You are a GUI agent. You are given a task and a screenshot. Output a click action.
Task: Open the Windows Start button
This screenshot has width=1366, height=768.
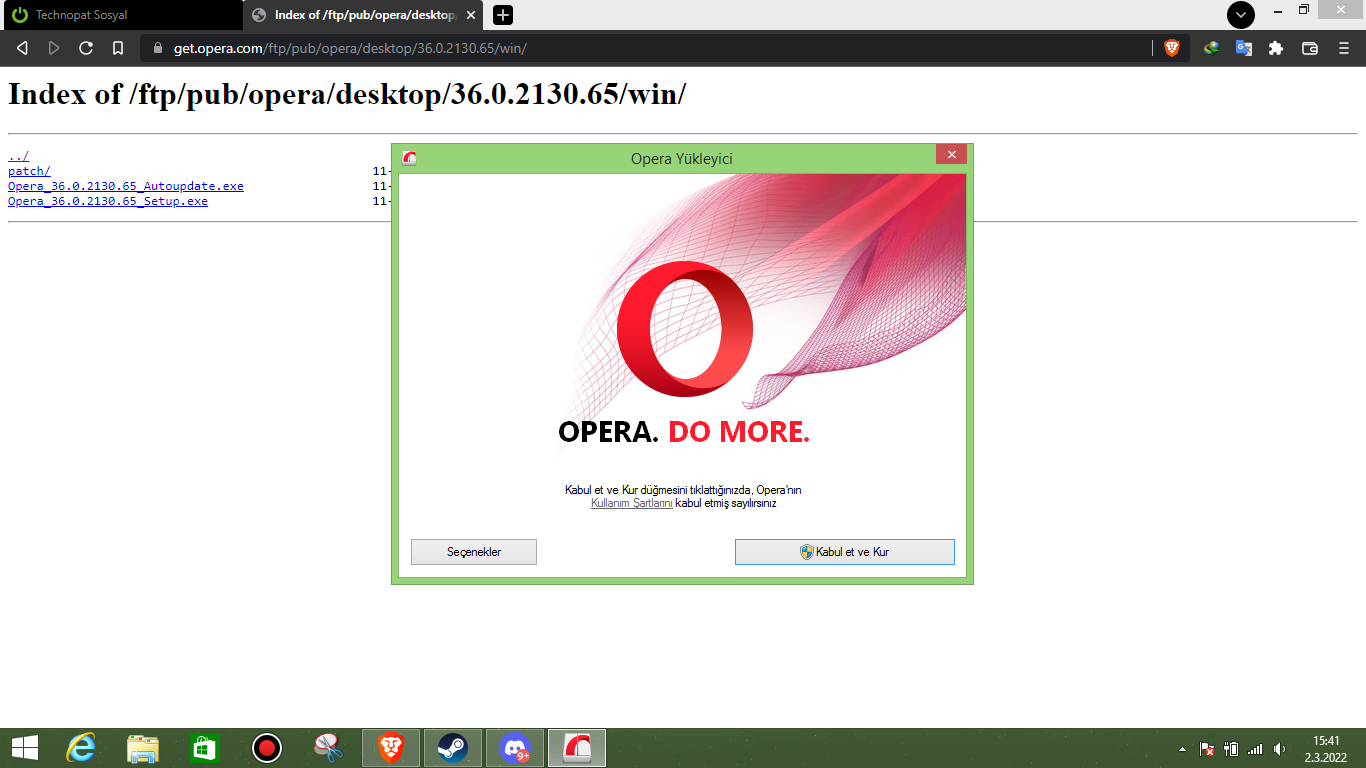[25, 748]
